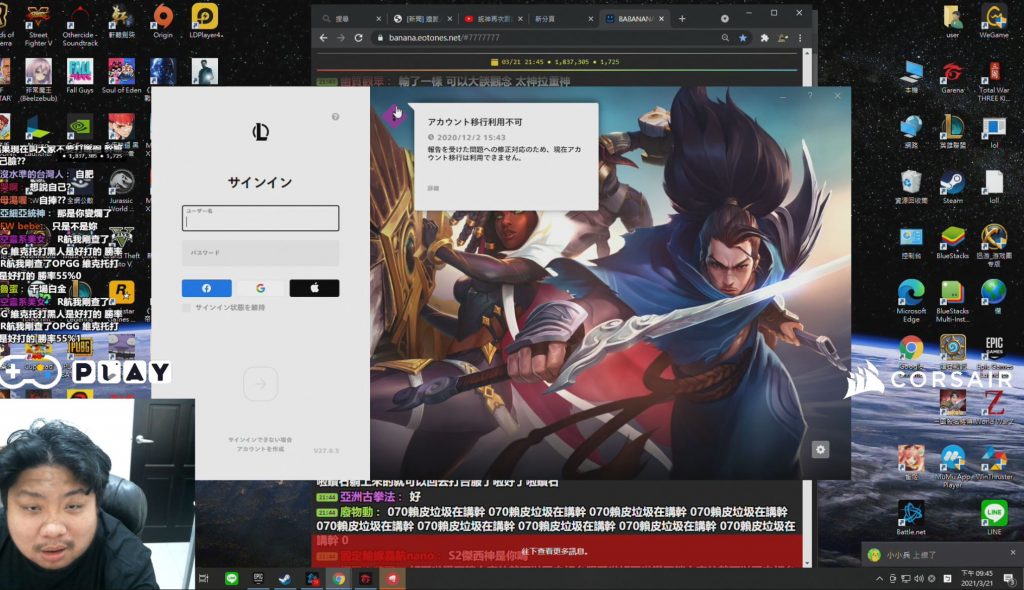
Task: Switch to the YouTube browser tab
Action: 493,19
